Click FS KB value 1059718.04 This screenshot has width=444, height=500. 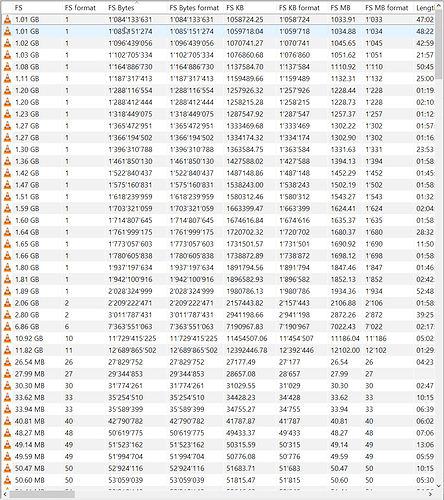pos(245,32)
